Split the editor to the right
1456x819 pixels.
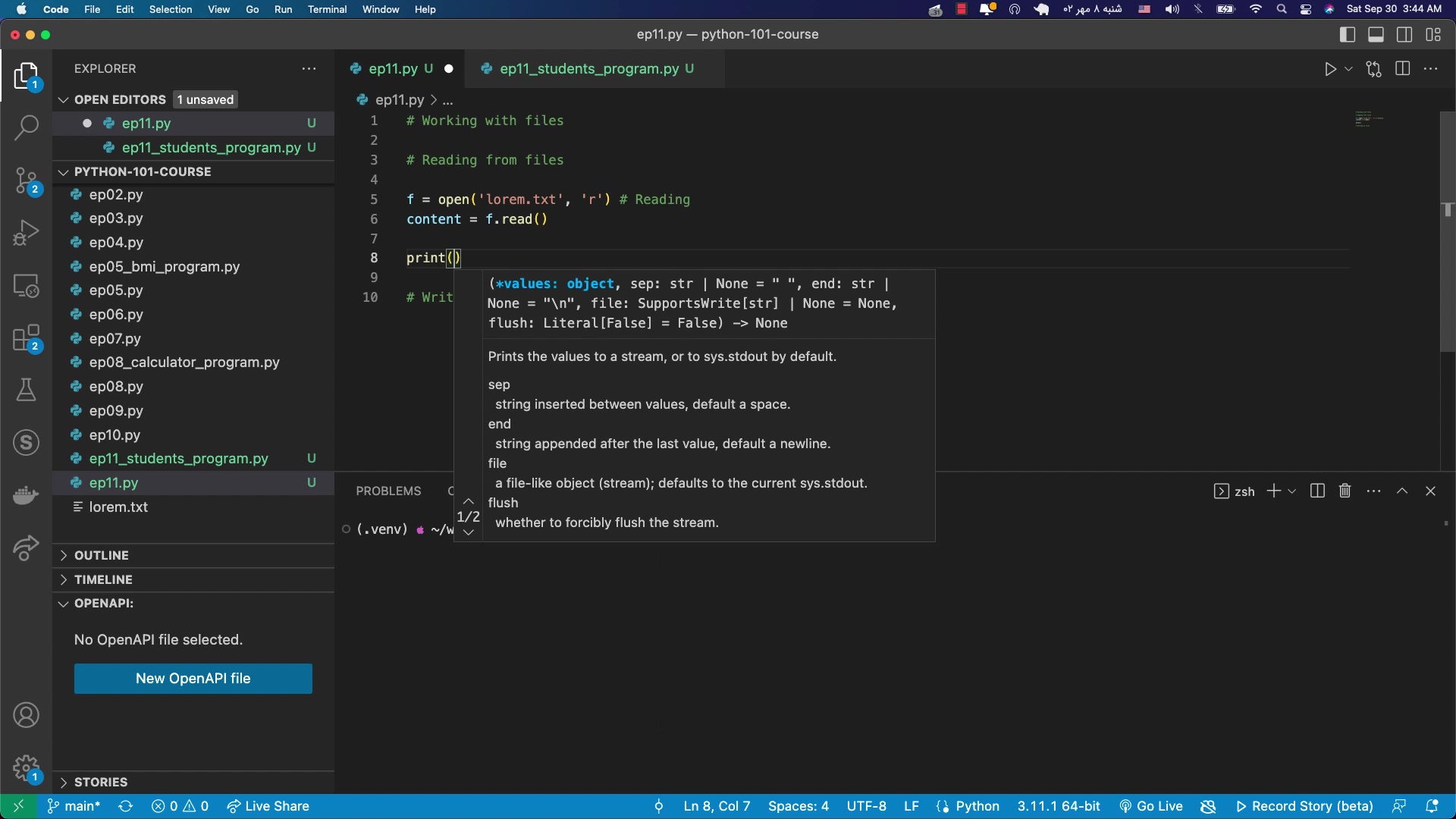tap(1402, 69)
